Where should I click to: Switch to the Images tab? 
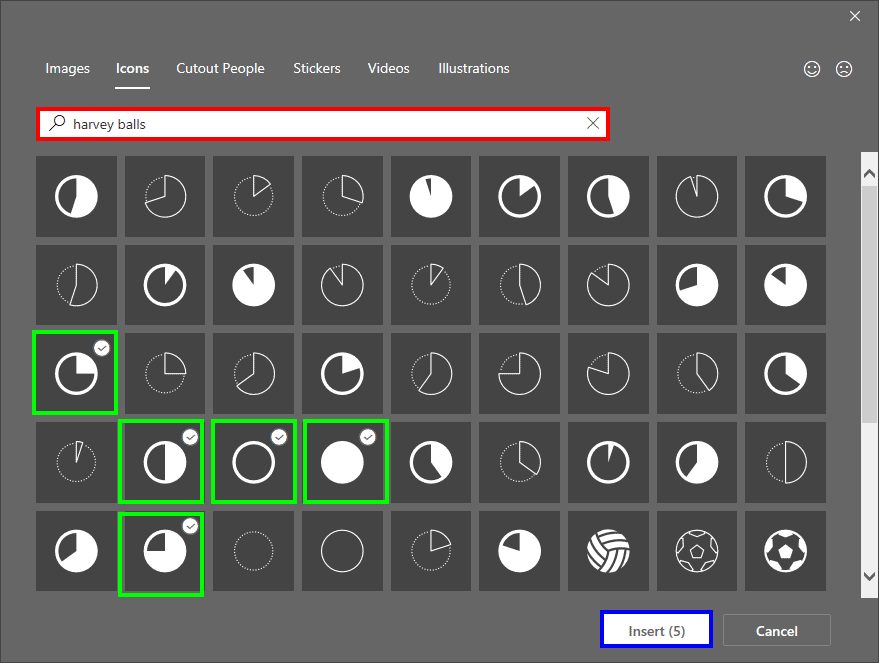point(67,68)
